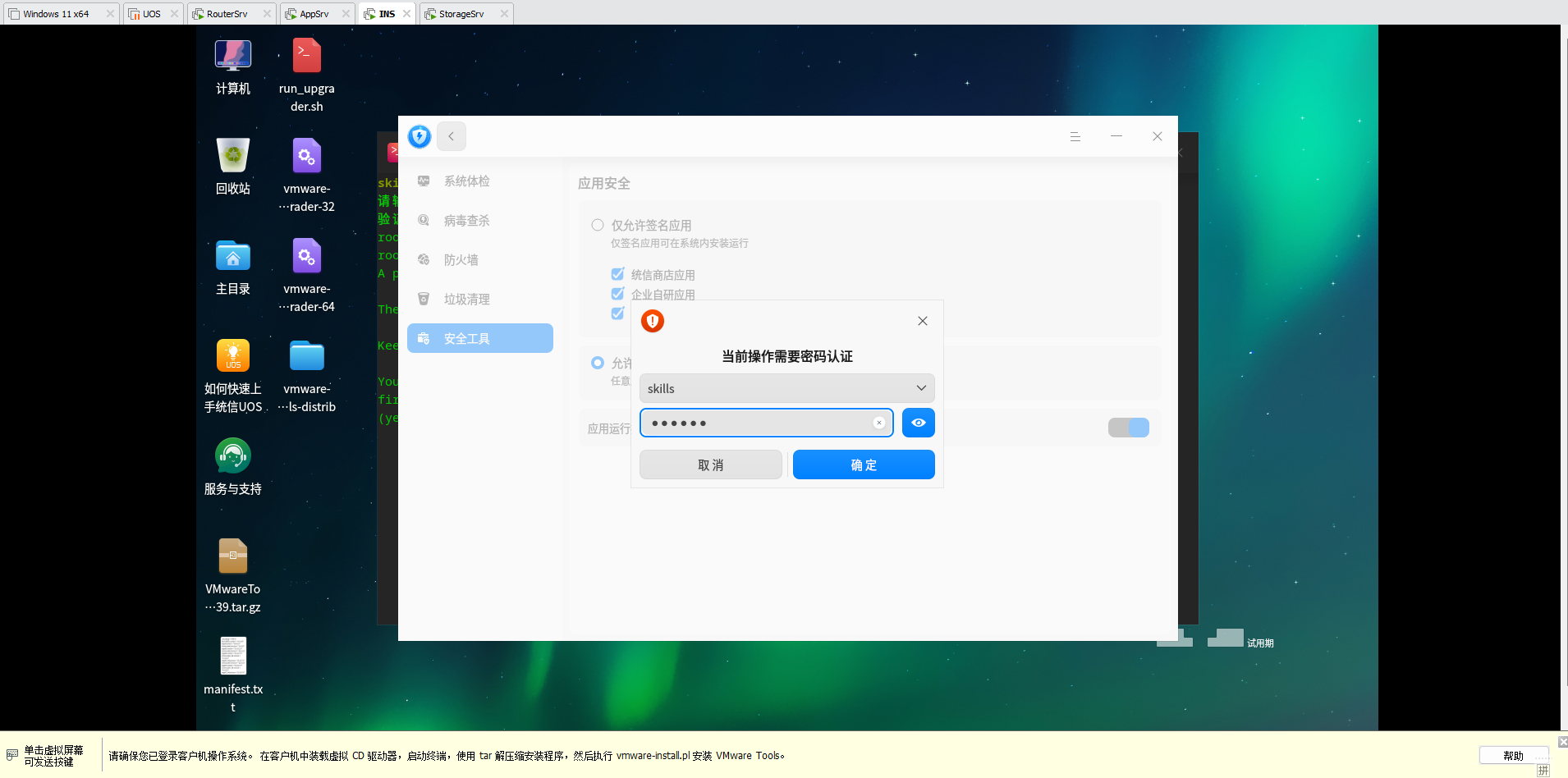
Task: Open manifest.txt from the desktop
Action: click(x=233, y=655)
